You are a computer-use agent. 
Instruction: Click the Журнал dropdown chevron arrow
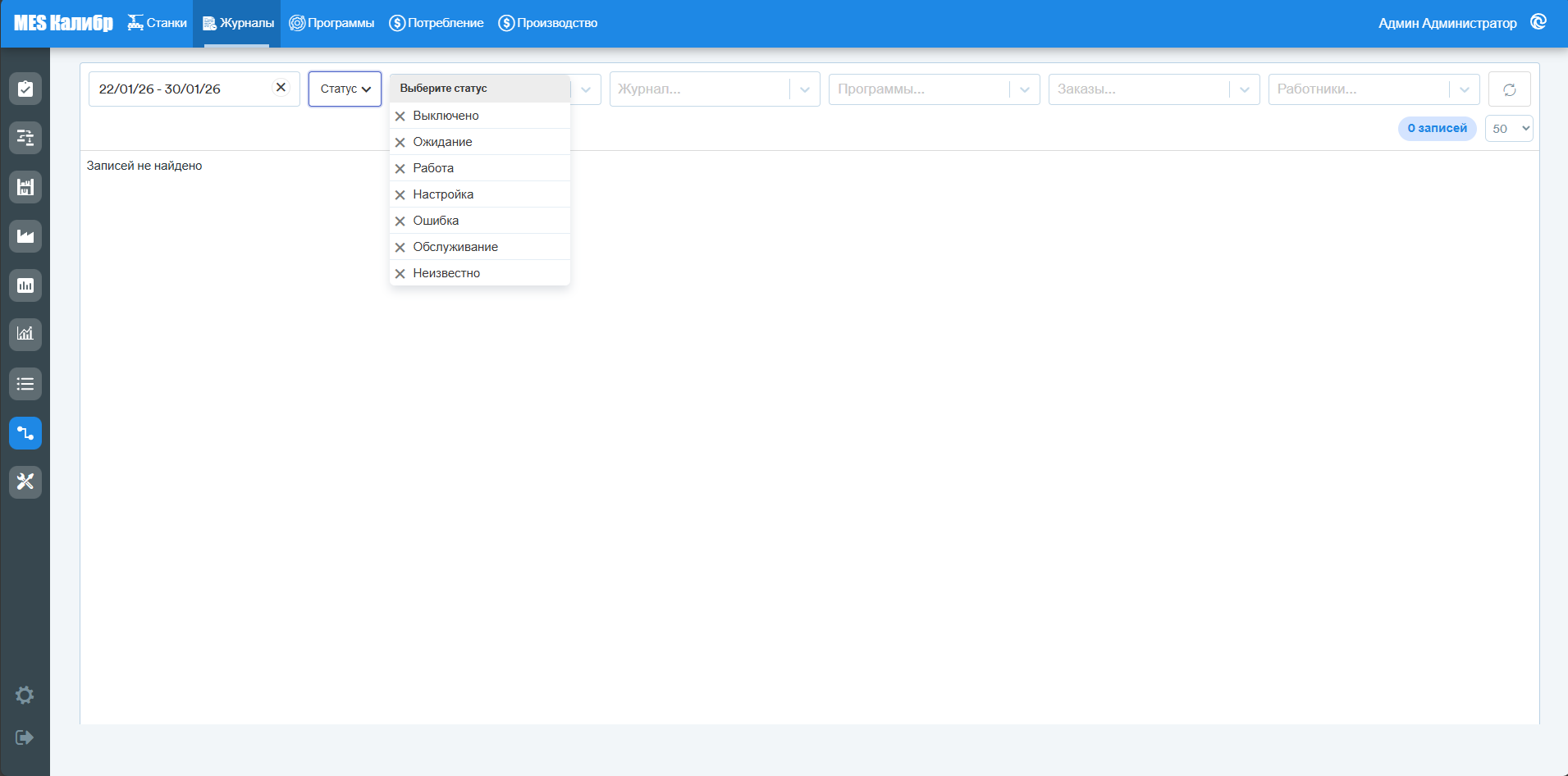(x=805, y=89)
